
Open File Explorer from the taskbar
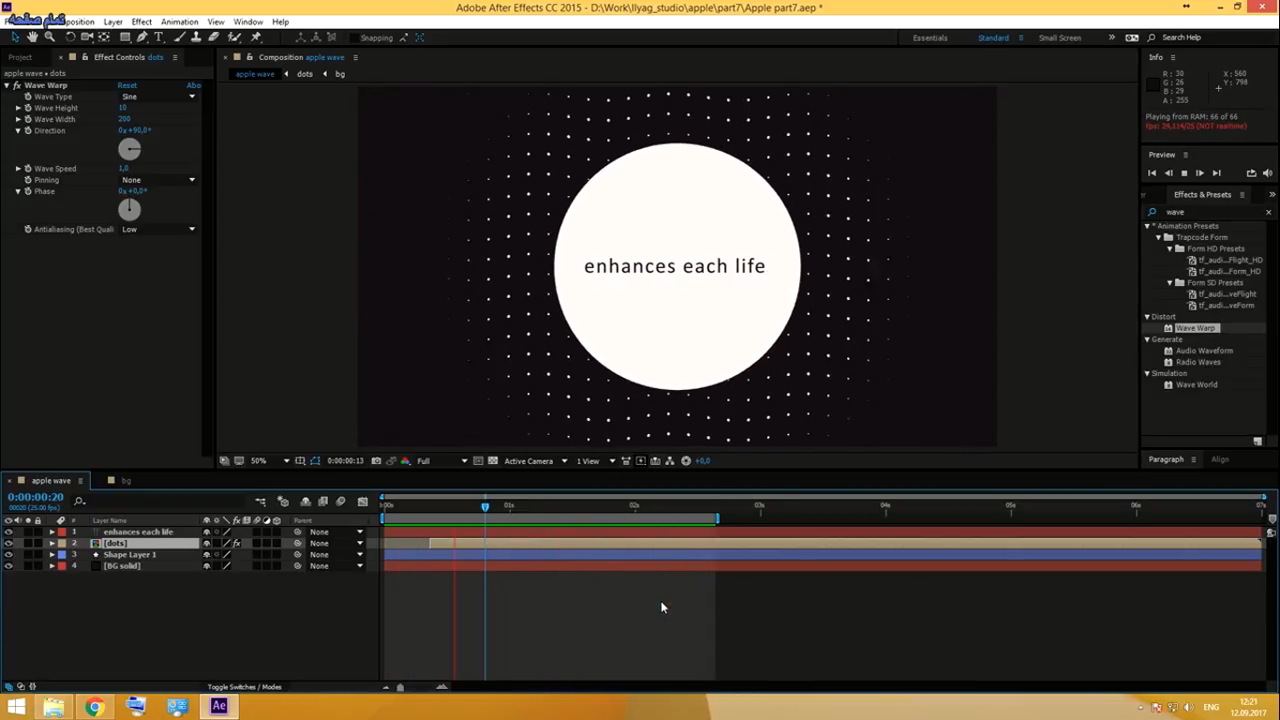(53, 707)
